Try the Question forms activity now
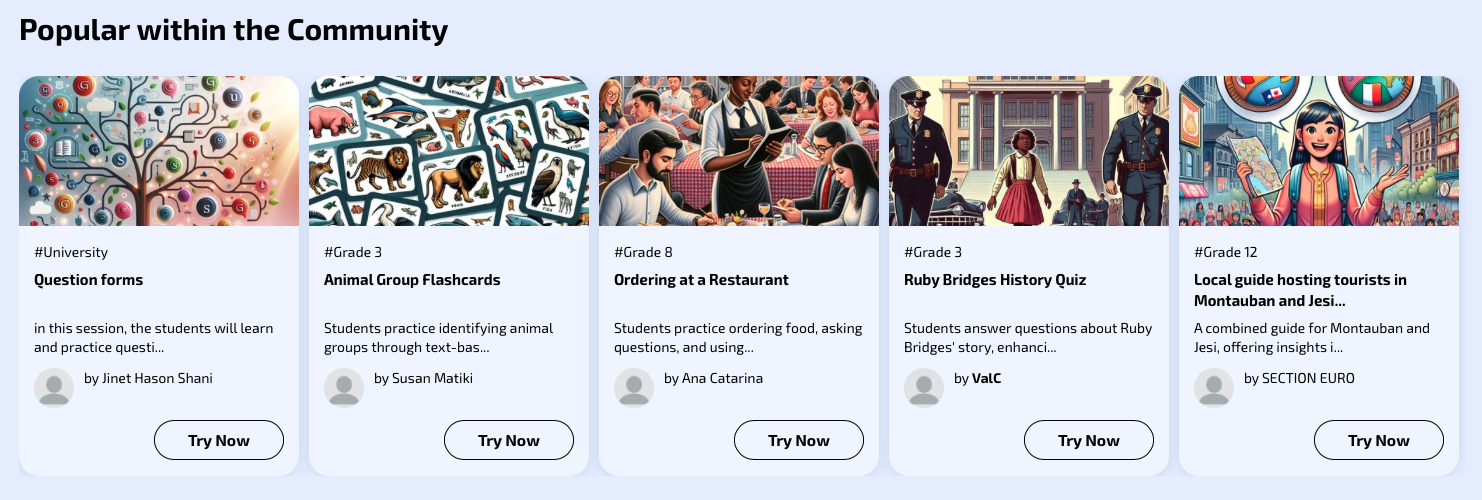This screenshot has height=500, width=1482. (x=219, y=440)
